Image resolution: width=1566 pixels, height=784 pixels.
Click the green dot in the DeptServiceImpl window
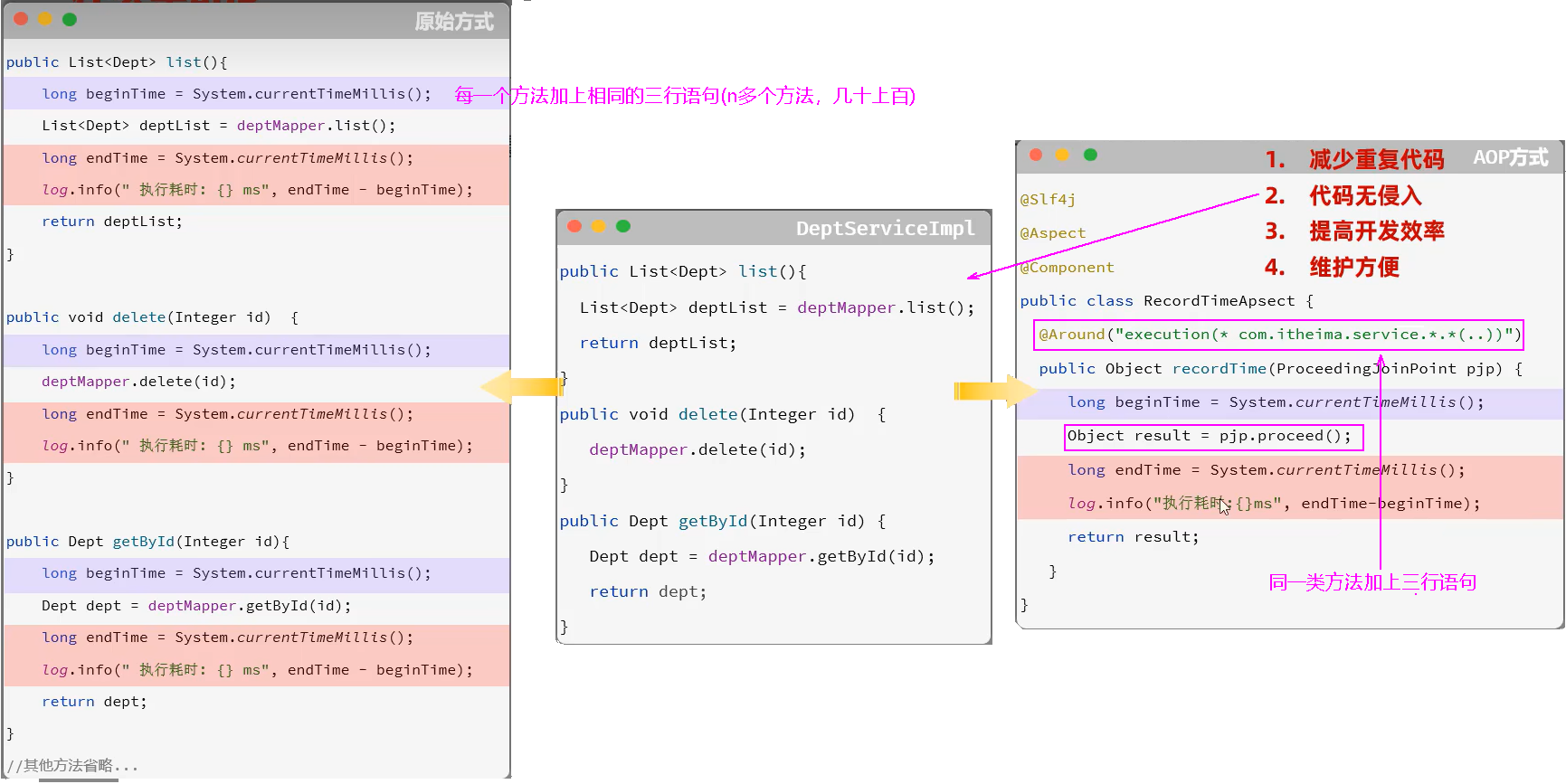(623, 226)
